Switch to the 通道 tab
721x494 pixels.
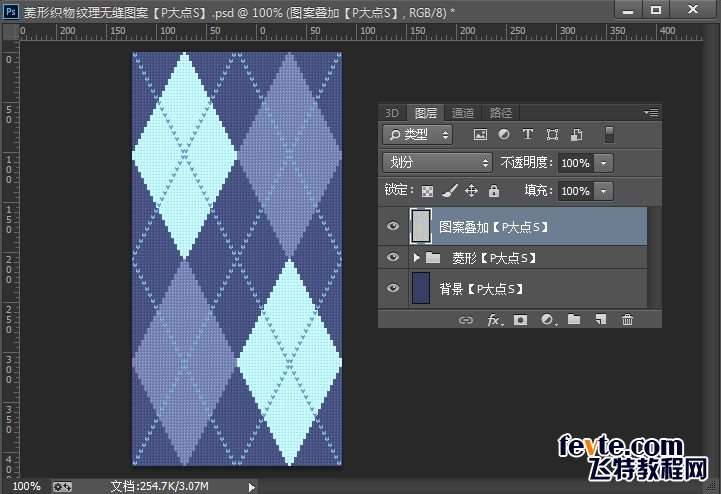click(463, 113)
